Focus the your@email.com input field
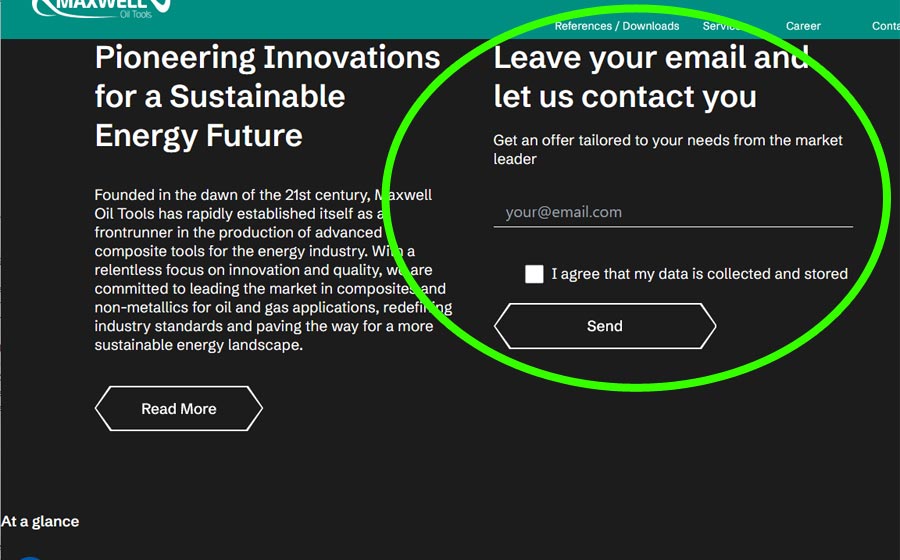 pyautogui.click(x=673, y=212)
